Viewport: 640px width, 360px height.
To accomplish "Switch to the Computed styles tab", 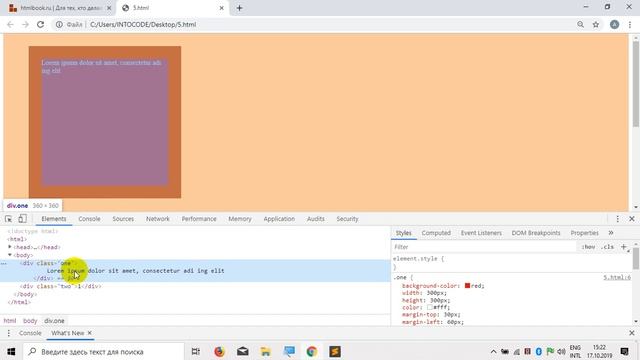I will coord(436,233).
